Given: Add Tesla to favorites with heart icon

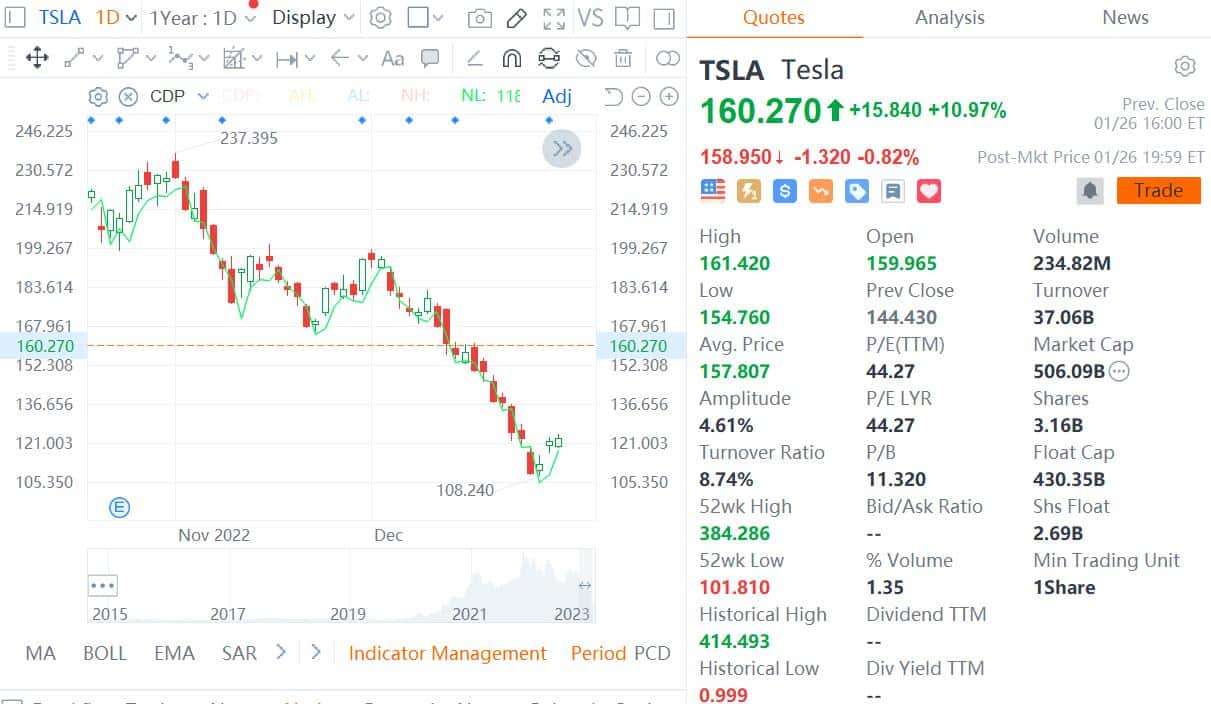Looking at the screenshot, I should 929,190.
